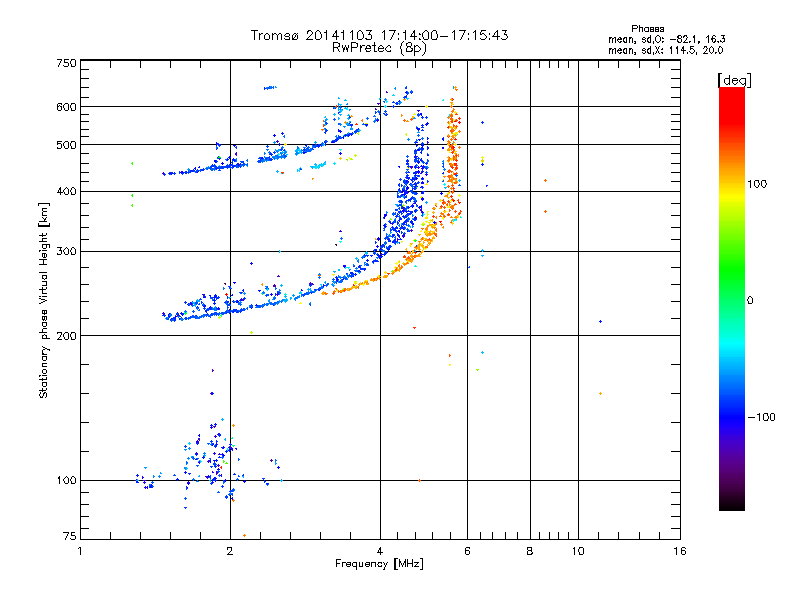Click the 200 km y-axis tick label
Image resolution: width=800 pixels, height=600 pixels.
[x=66, y=336]
